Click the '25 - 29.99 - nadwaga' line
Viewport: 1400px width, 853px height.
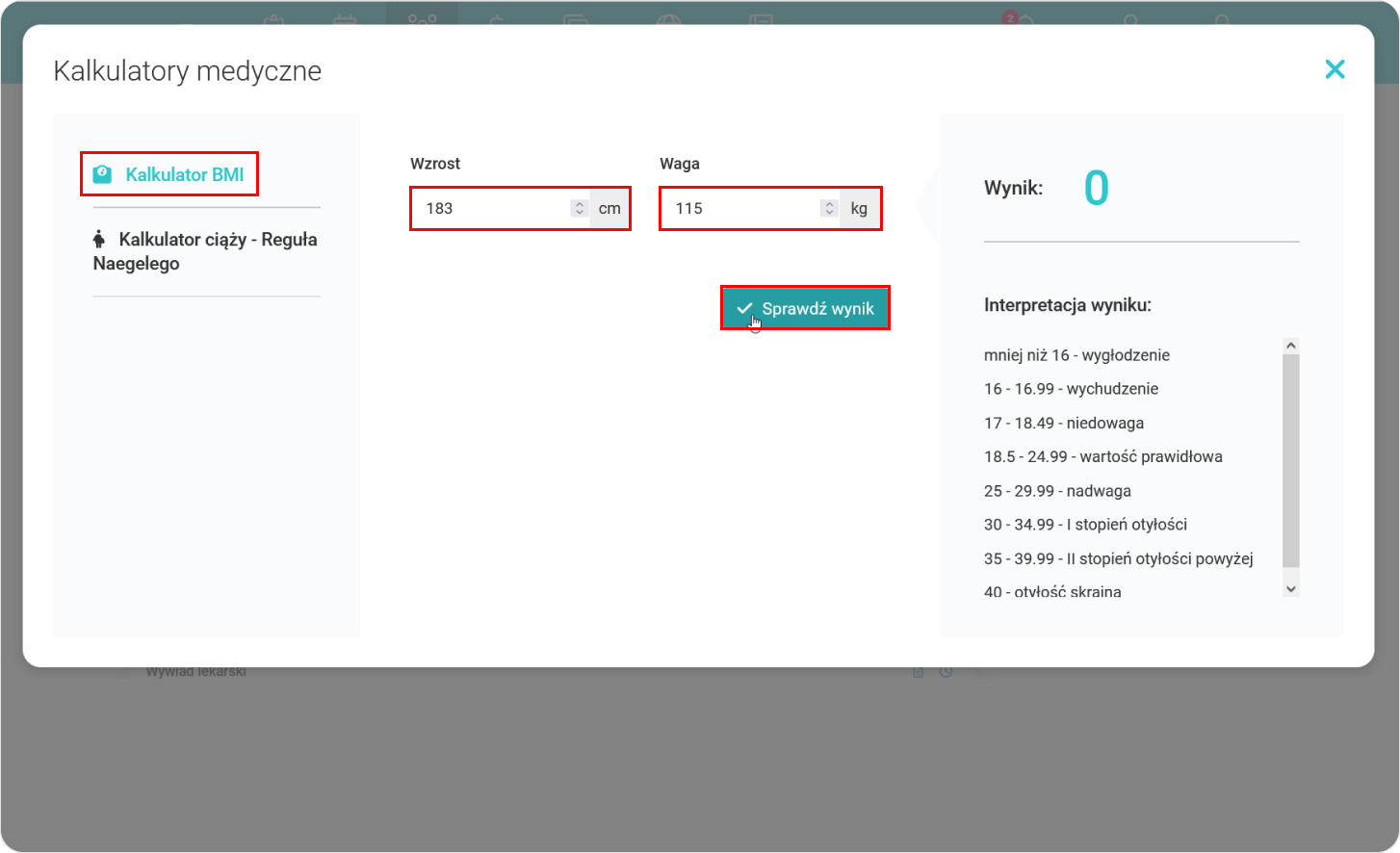pyautogui.click(x=1057, y=491)
